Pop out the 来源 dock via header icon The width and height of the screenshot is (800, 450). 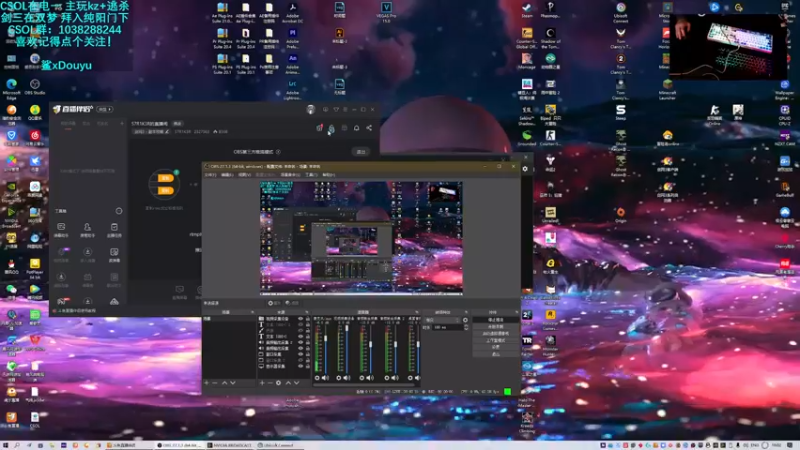[307, 312]
